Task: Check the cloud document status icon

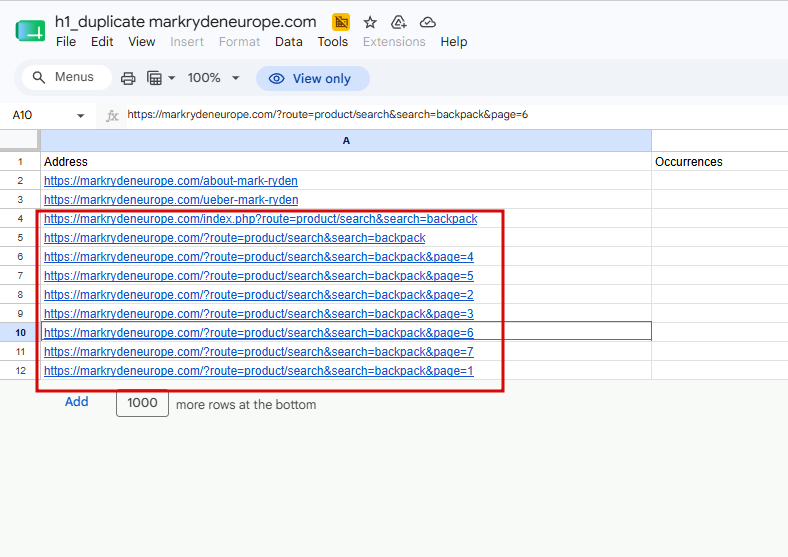Action: coord(428,22)
